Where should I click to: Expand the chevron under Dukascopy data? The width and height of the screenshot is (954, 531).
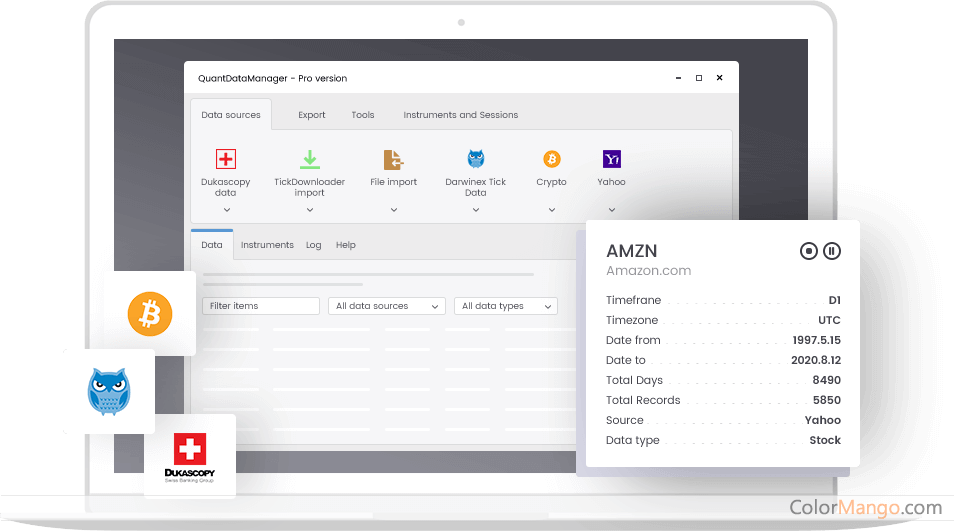coord(226,210)
